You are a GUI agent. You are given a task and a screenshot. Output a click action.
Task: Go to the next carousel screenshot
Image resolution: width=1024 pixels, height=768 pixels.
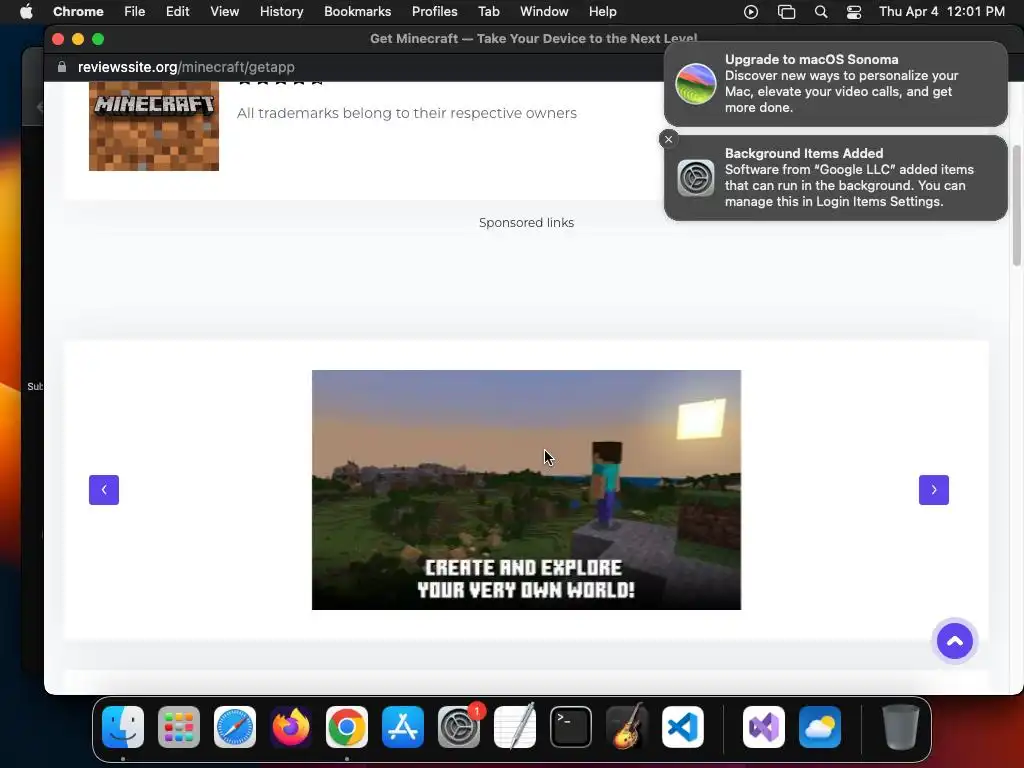click(934, 490)
